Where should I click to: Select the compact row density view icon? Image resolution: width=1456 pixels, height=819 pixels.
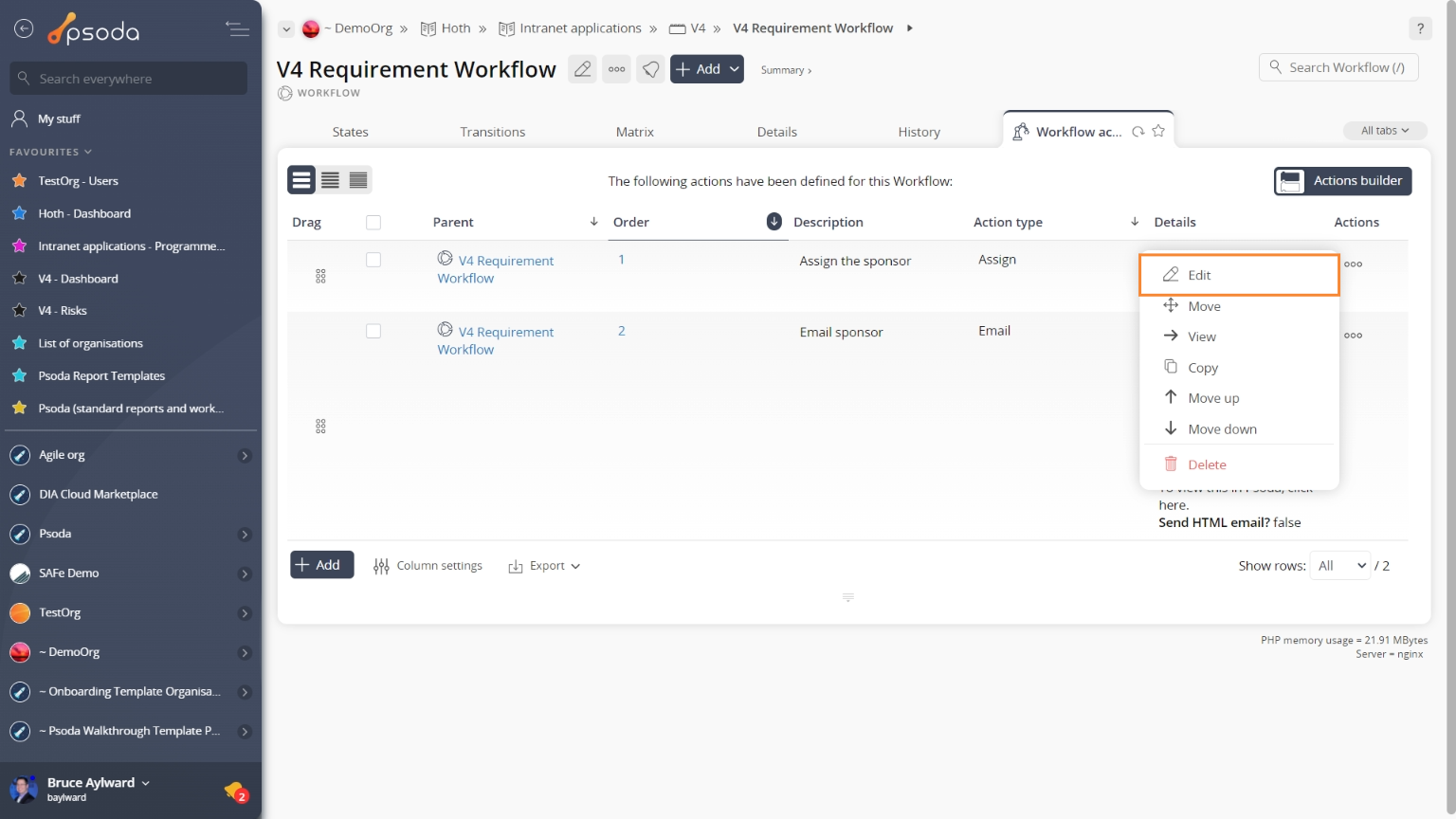coord(358,180)
